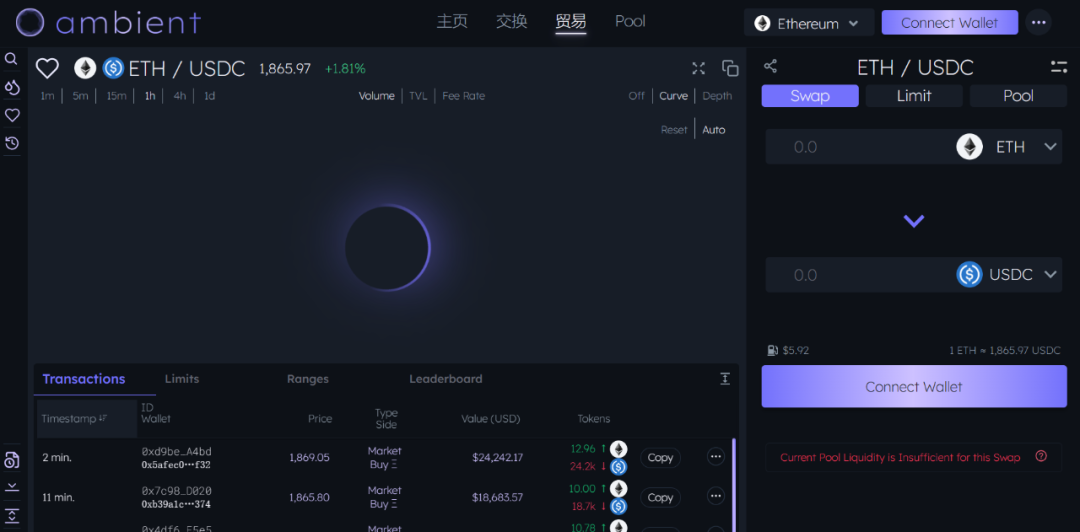Reverse tokens with the purple arrow
Screen dimensions: 1080x532
913,221
